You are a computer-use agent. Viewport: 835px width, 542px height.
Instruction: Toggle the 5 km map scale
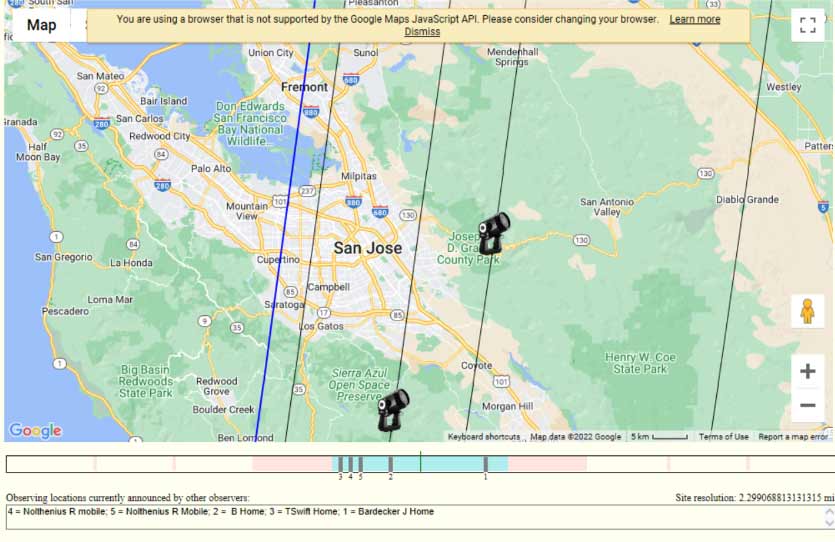coord(659,437)
